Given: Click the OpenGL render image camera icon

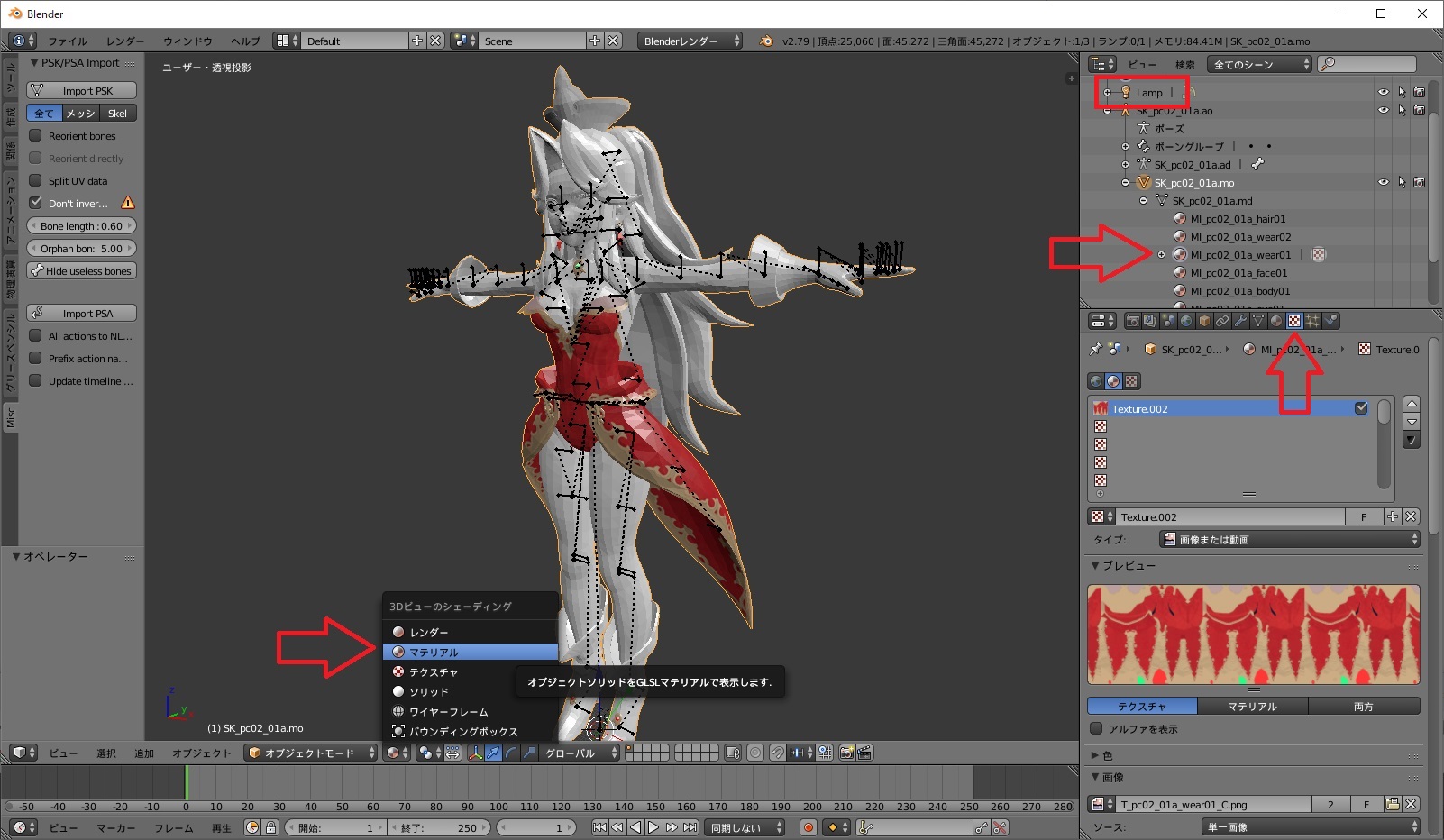Looking at the screenshot, I should [x=846, y=753].
